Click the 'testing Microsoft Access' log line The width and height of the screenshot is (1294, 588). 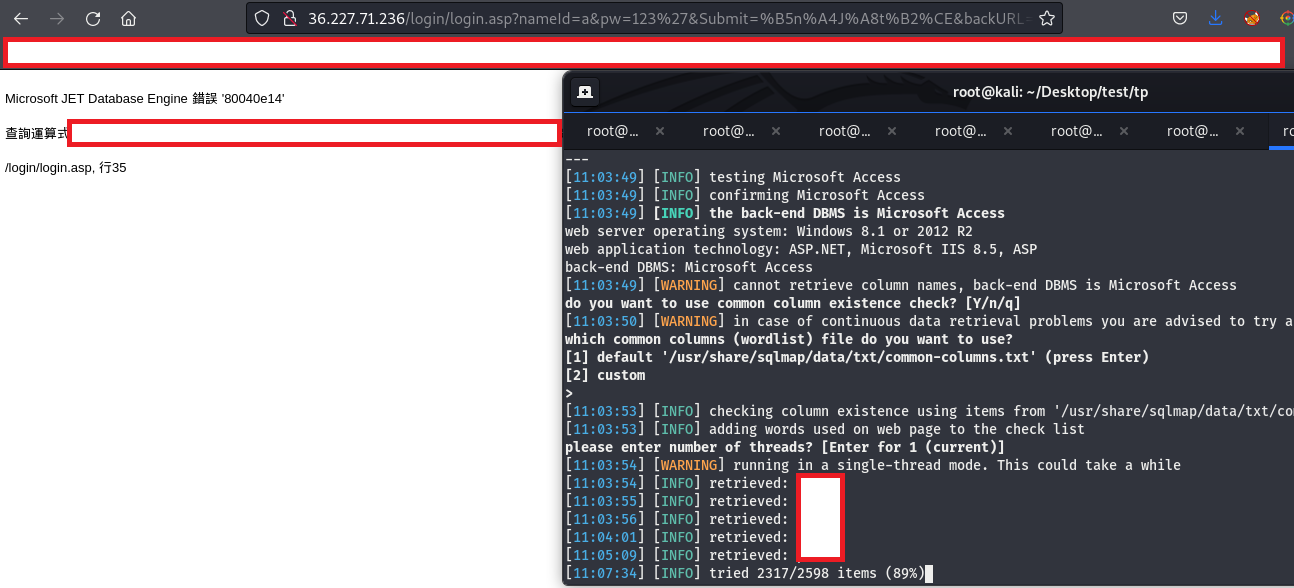[x=733, y=177]
